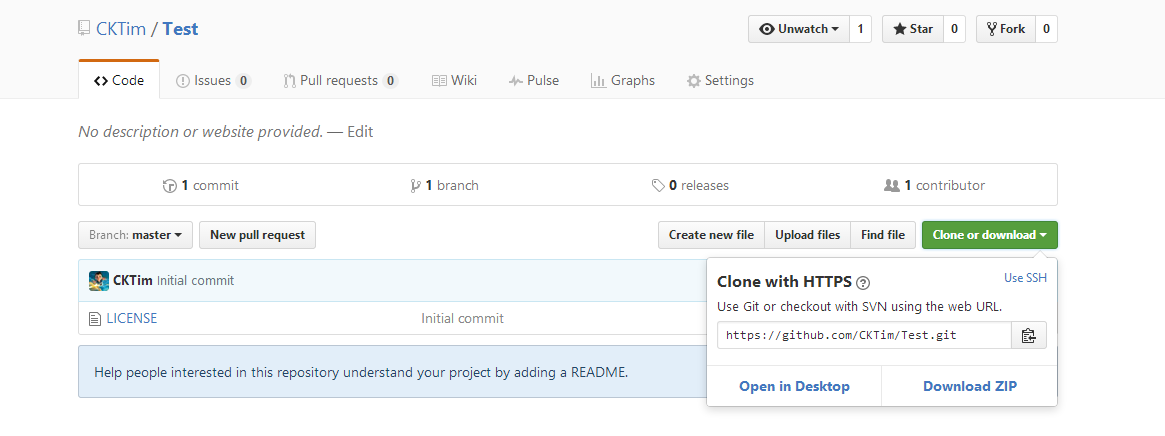The width and height of the screenshot is (1165, 436).
Task: Open the Branch: master selector
Action: coord(135,235)
